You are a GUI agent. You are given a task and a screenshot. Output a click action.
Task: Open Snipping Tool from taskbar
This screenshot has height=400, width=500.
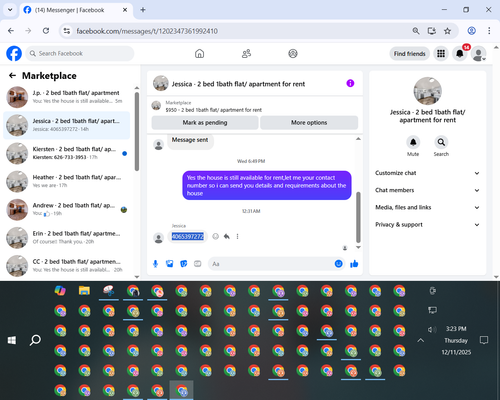point(109,291)
